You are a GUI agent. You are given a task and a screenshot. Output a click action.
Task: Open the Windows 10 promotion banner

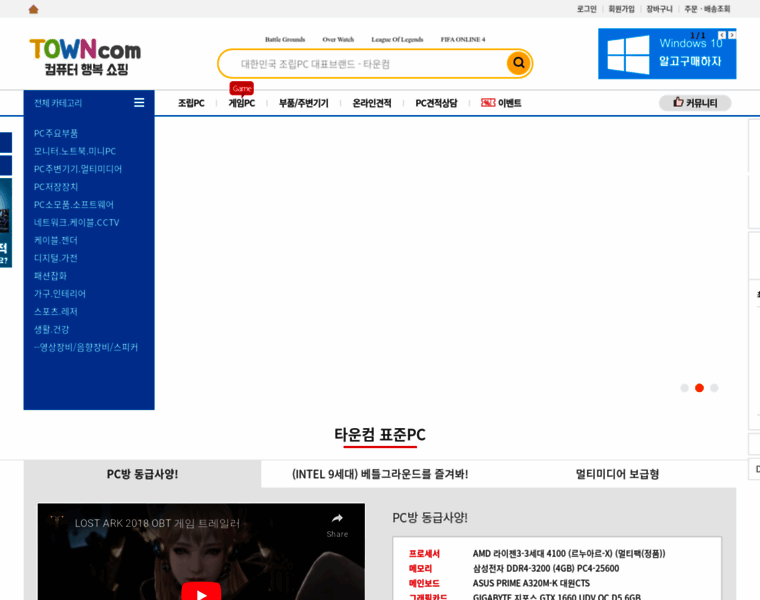(x=667, y=53)
